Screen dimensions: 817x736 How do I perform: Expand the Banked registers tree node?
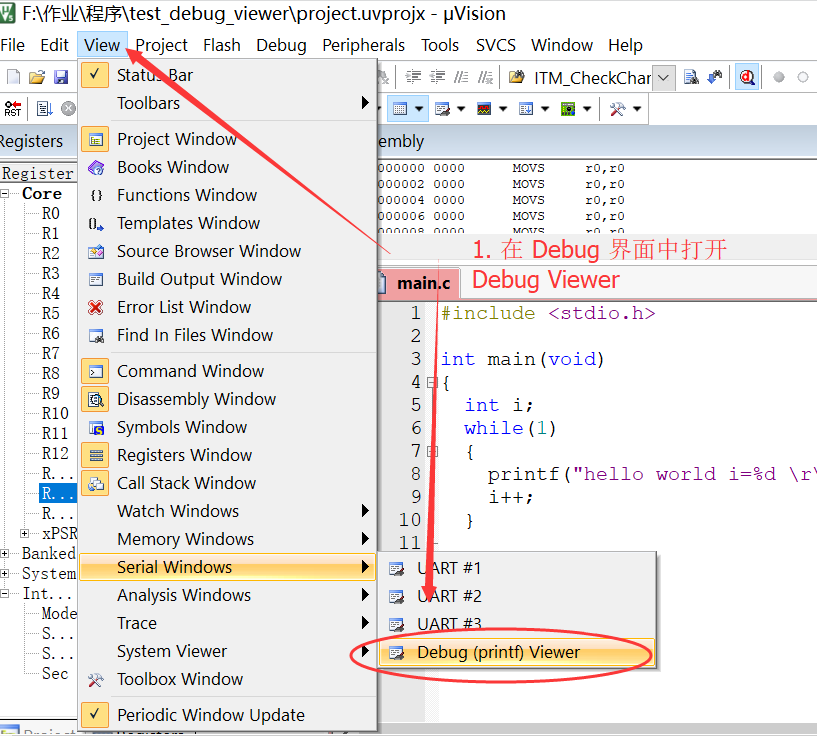point(5,553)
